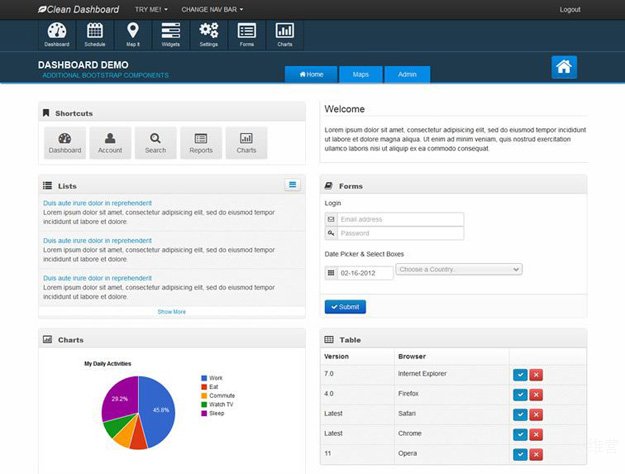Switch to the Admin tab
The width and height of the screenshot is (625, 474).
[407, 75]
